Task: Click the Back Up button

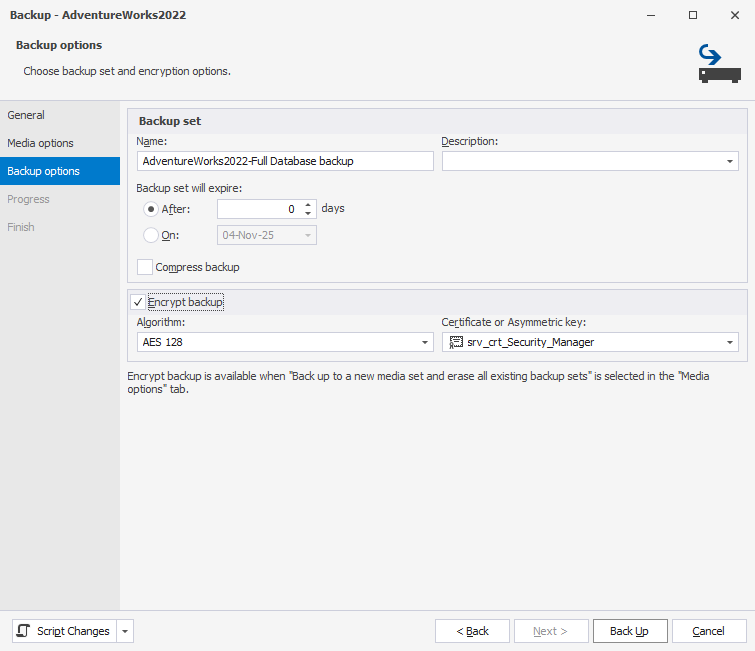Action: [x=630, y=631]
